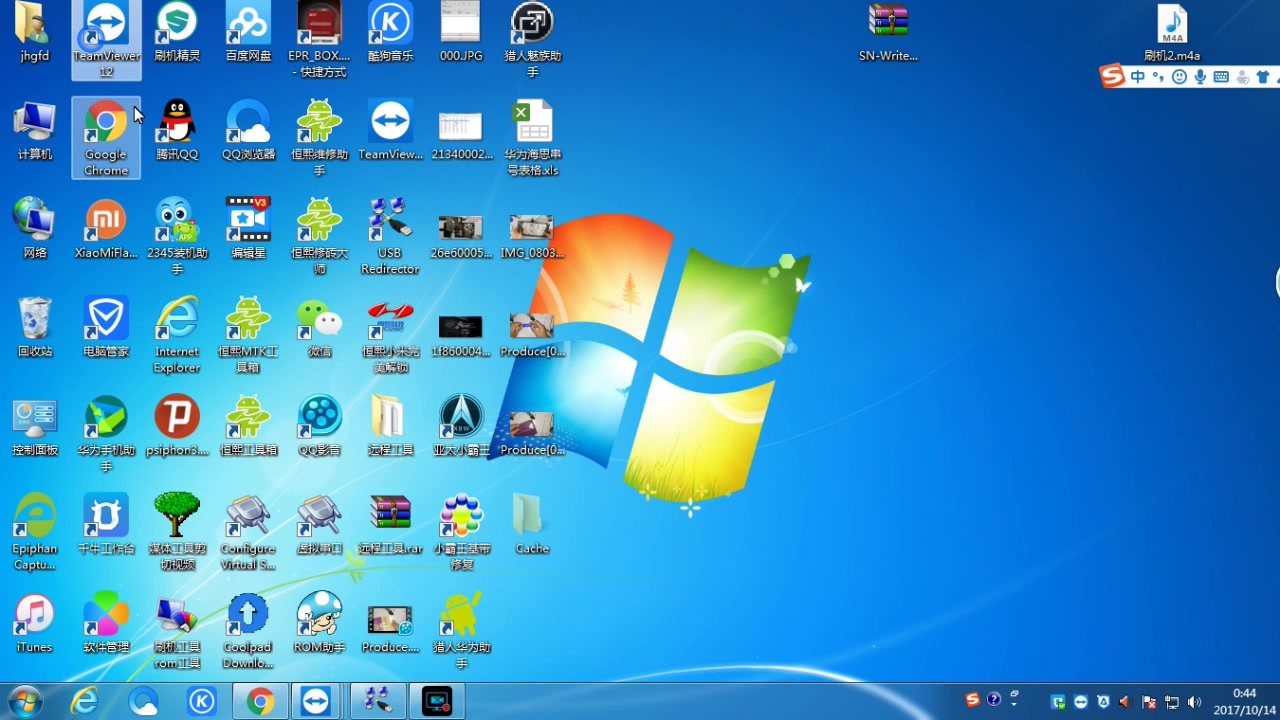Select the 远程工具.rar archive file

[390, 524]
